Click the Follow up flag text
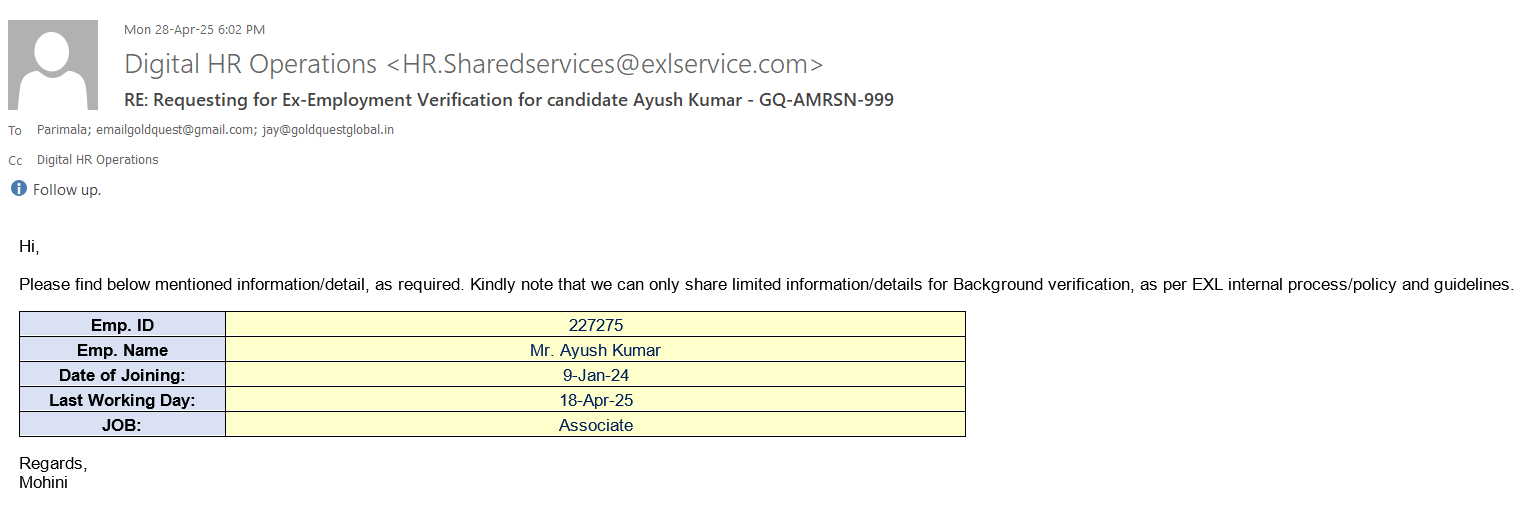 pos(67,190)
